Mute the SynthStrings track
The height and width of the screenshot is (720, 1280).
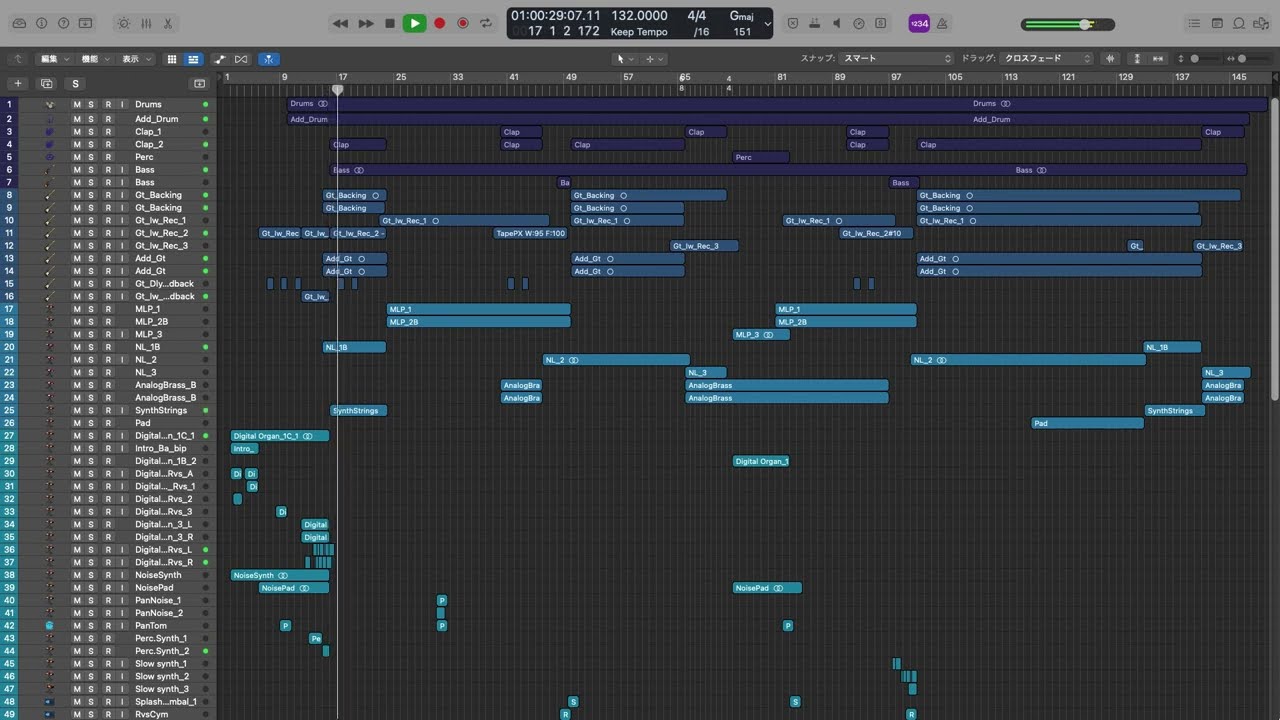pyautogui.click(x=77, y=411)
